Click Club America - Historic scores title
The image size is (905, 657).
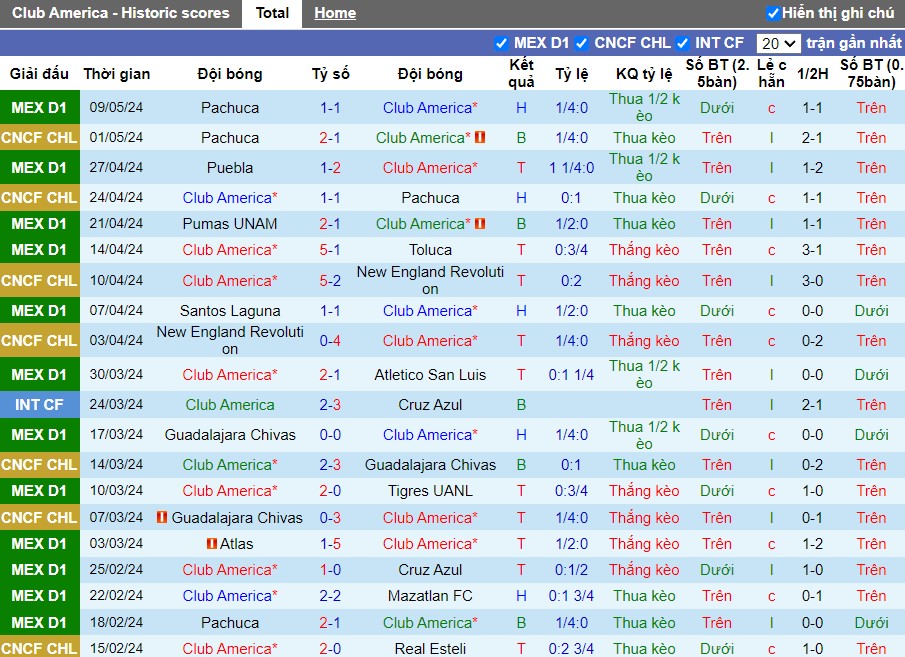(x=121, y=13)
